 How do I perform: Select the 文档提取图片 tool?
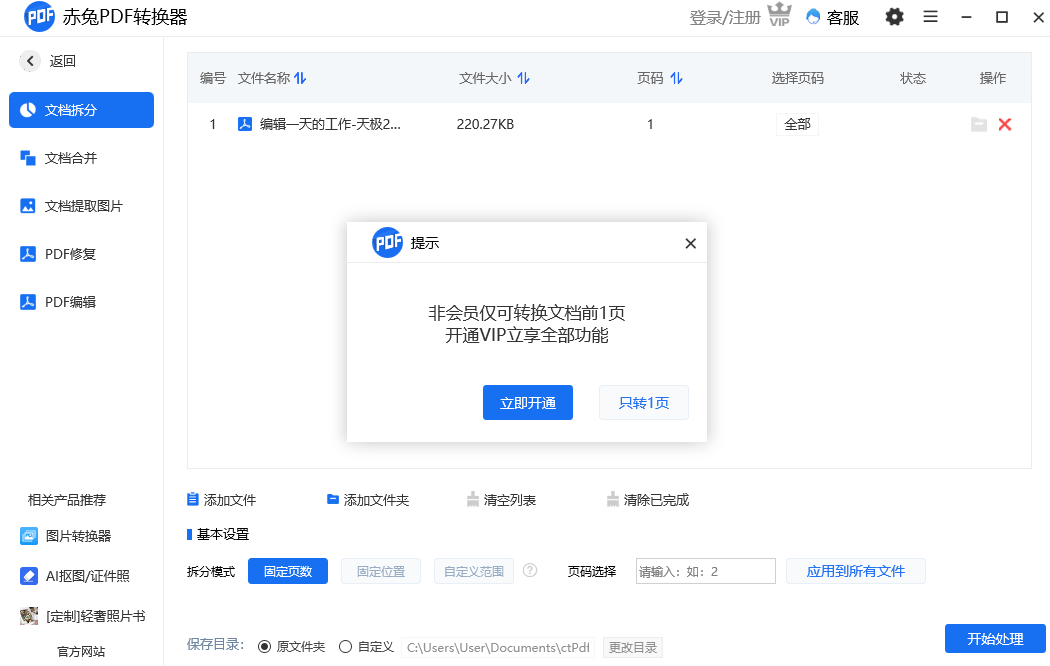point(80,206)
